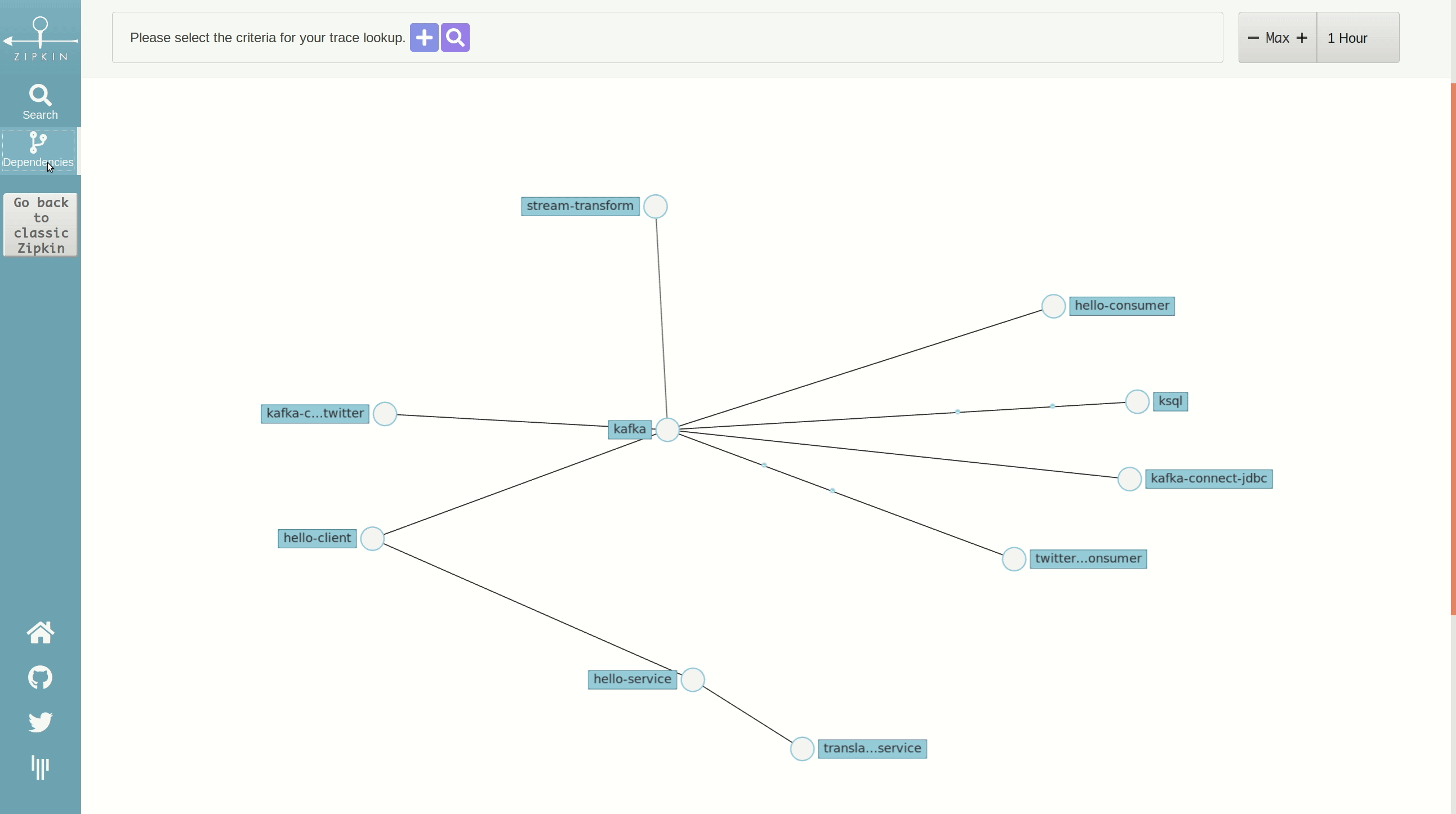The width and height of the screenshot is (1456, 814).
Task: Decrease Max results with minus
Action: (1253, 38)
